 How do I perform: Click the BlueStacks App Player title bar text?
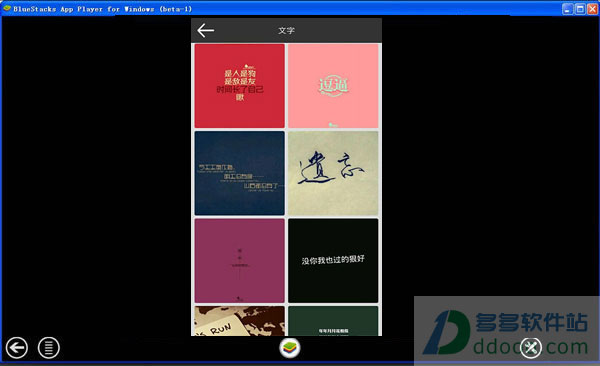103,8
